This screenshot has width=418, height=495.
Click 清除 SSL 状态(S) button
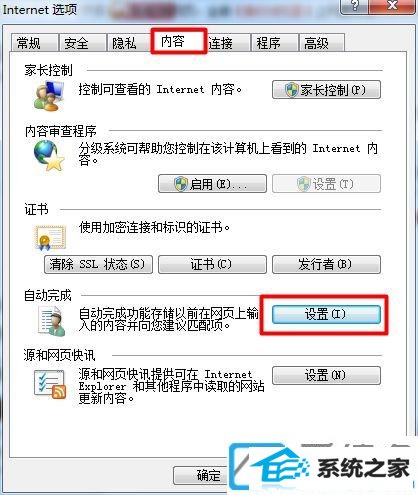(x=98, y=265)
